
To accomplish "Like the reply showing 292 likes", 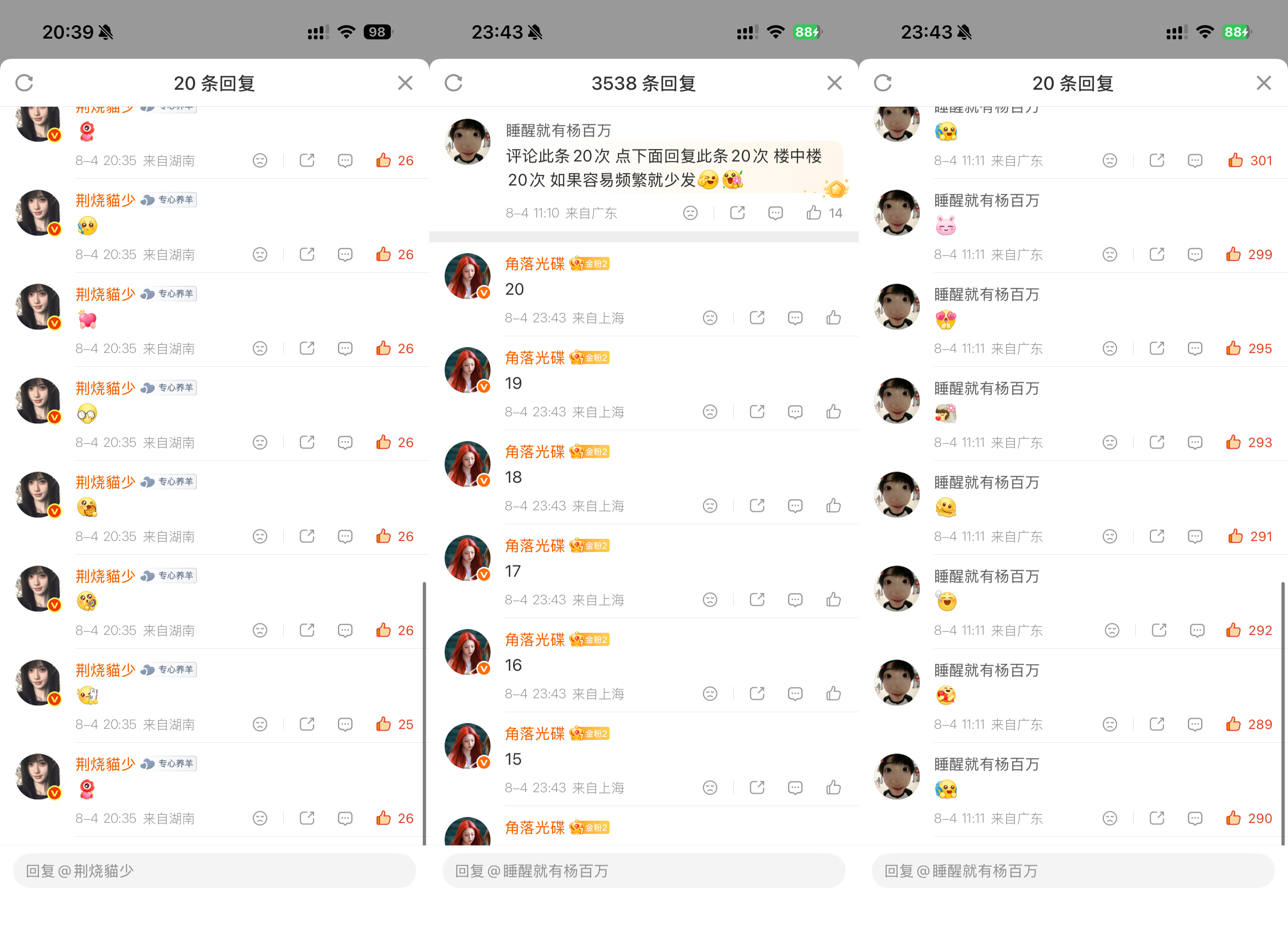I will (1233, 630).
